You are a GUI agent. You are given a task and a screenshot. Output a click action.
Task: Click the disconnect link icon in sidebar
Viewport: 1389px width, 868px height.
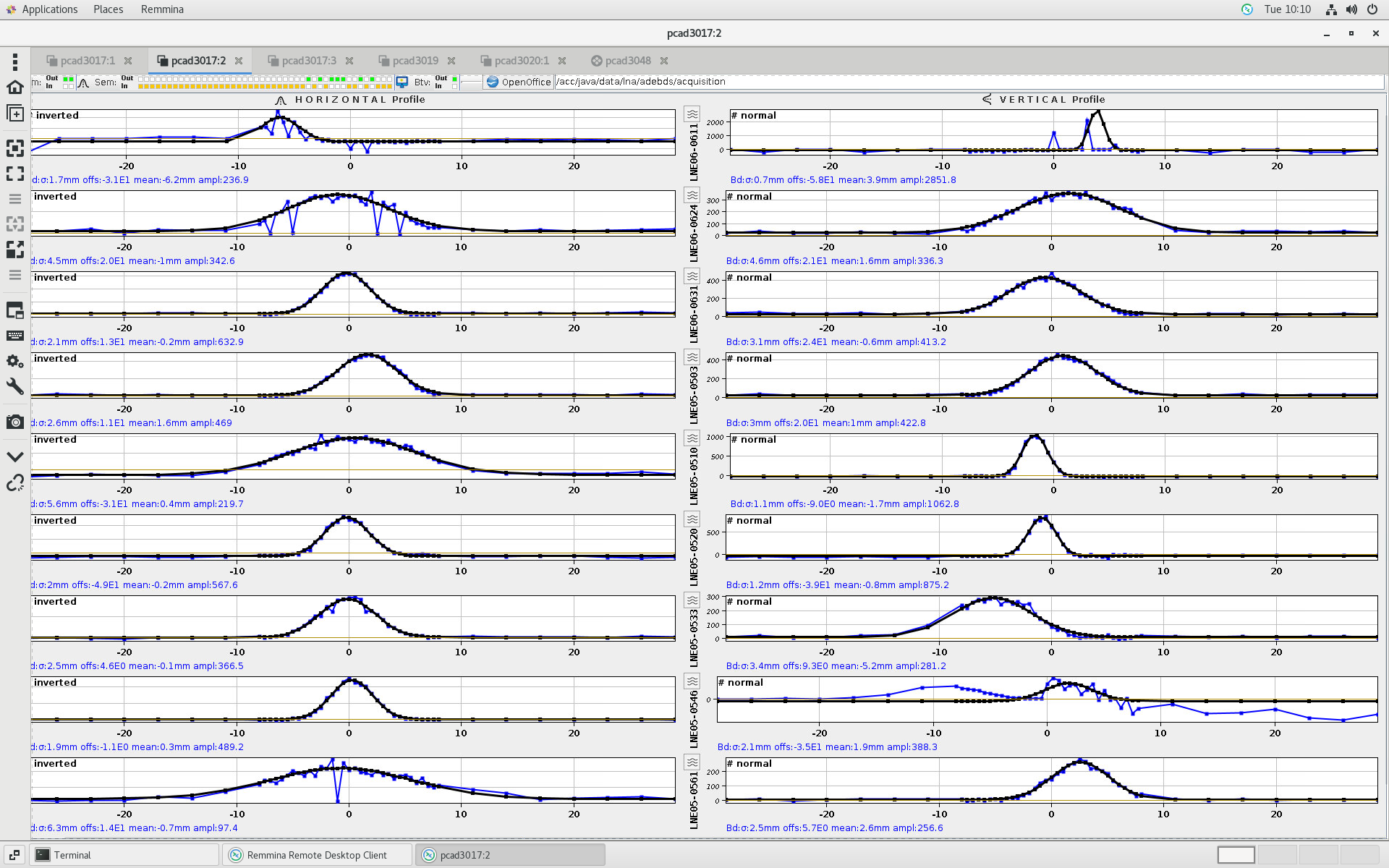pos(14,482)
